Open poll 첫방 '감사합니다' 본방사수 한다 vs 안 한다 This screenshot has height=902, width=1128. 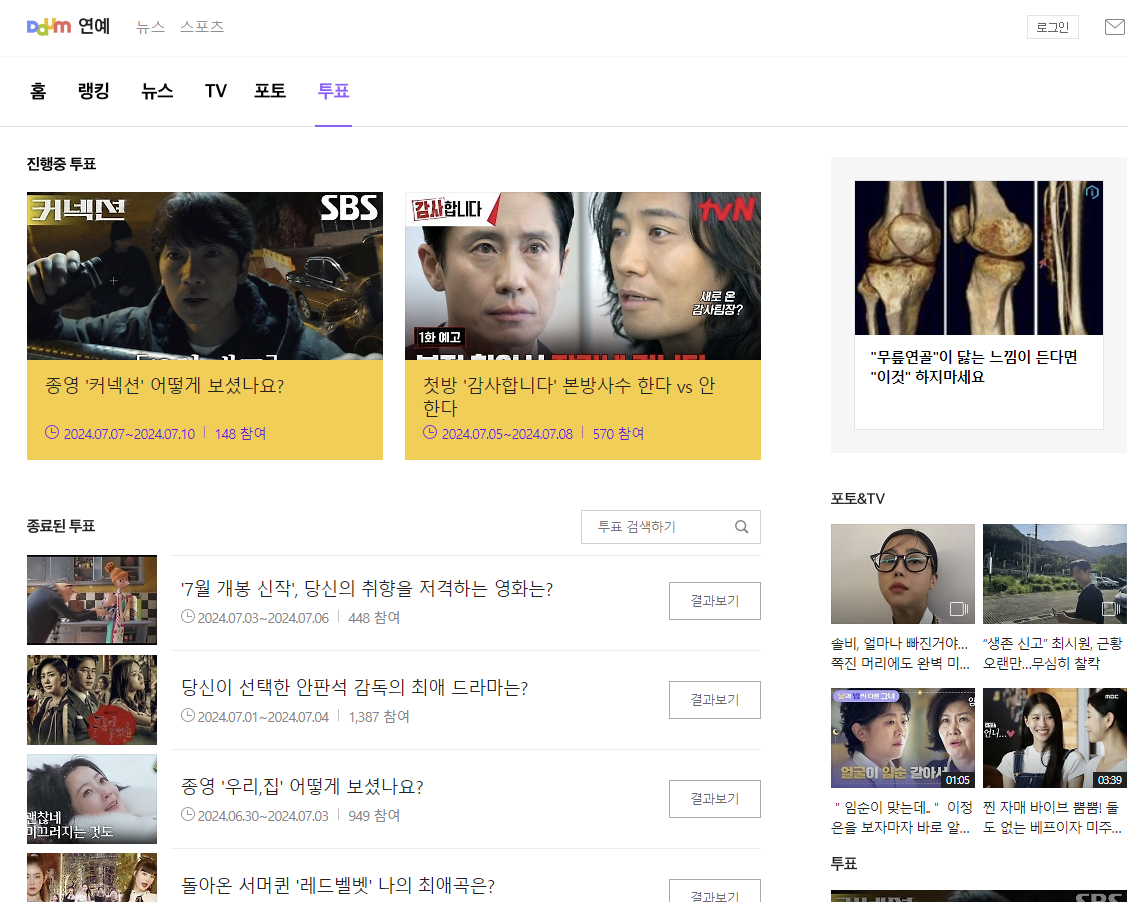pos(568,396)
